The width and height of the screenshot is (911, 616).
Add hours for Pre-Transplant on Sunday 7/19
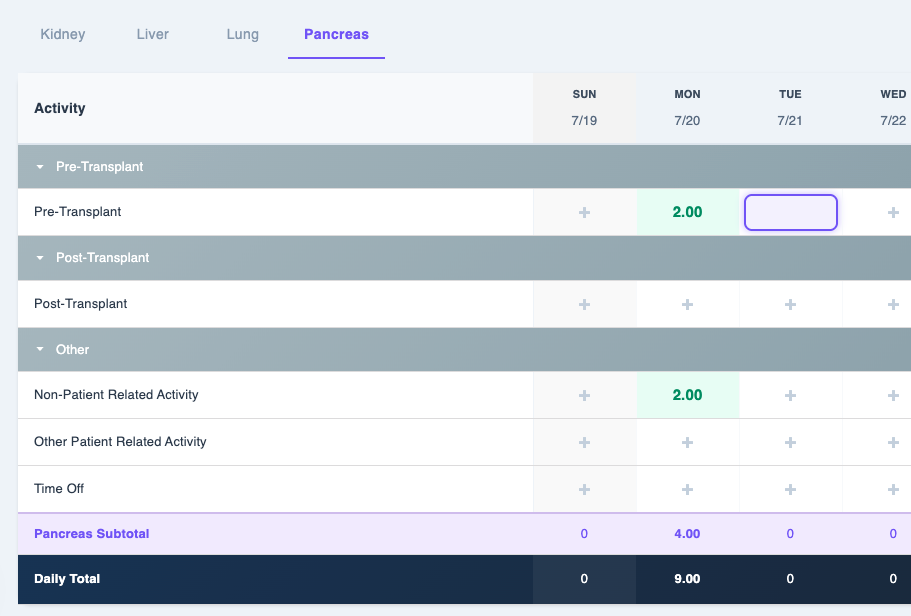click(584, 213)
